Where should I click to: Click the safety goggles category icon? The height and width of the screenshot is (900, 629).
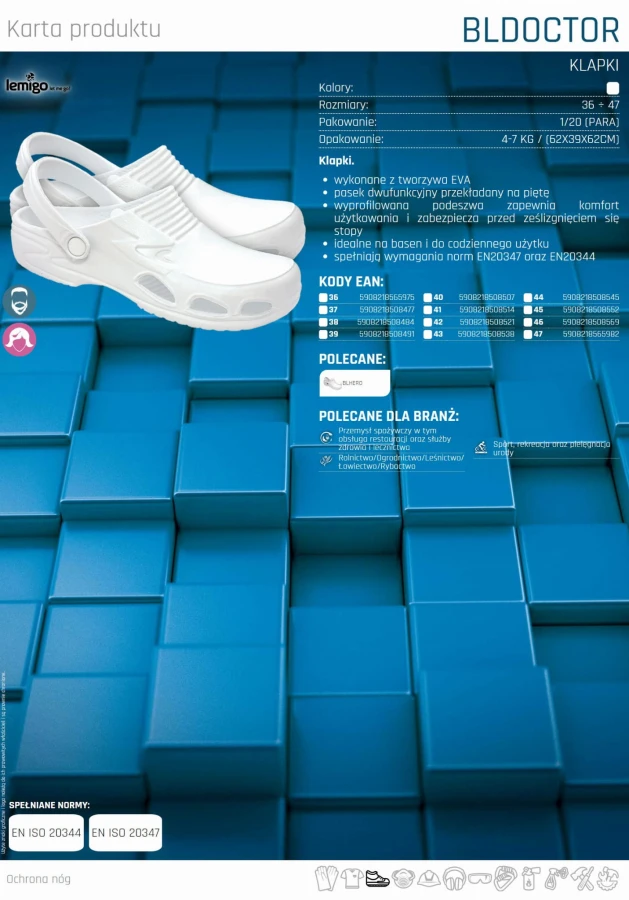[480, 879]
